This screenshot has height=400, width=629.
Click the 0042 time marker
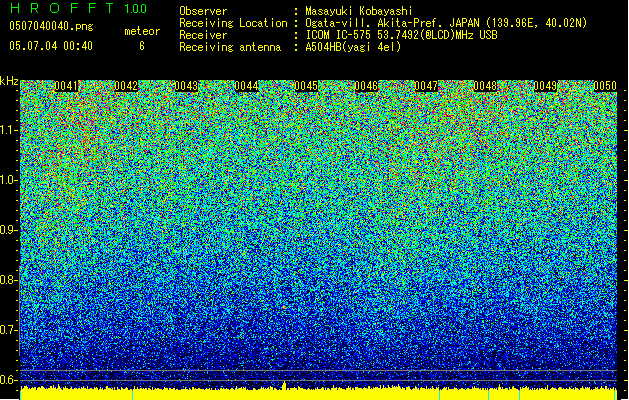click(x=126, y=86)
